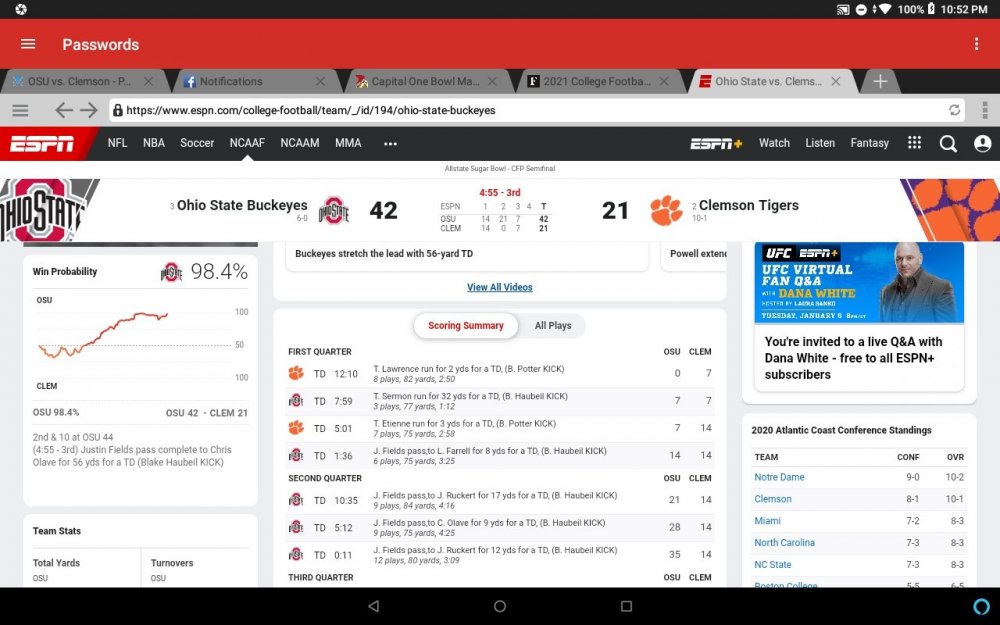The width and height of the screenshot is (1000, 625).
Task: Open Buckeyes stretch the lead video card
Action: click(467, 254)
